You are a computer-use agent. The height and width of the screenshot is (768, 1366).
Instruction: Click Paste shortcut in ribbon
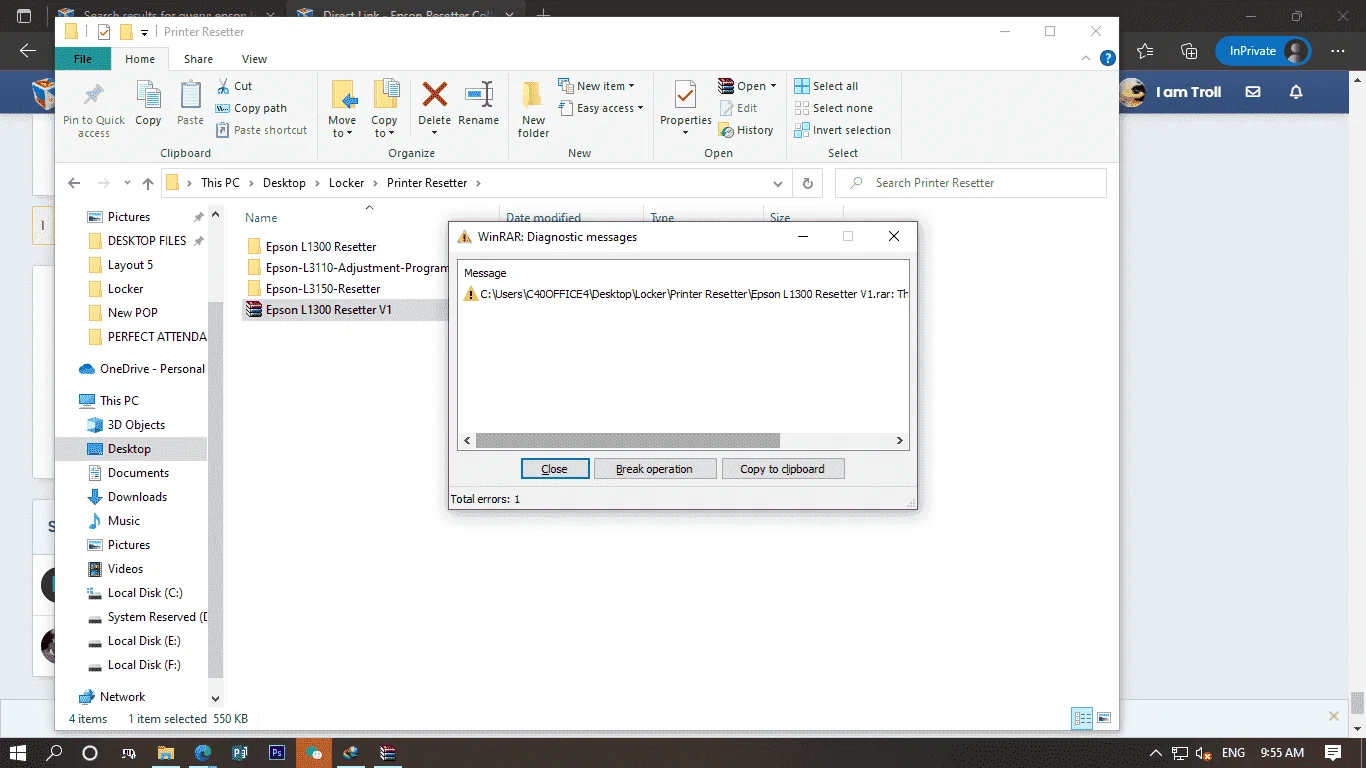[261, 130]
